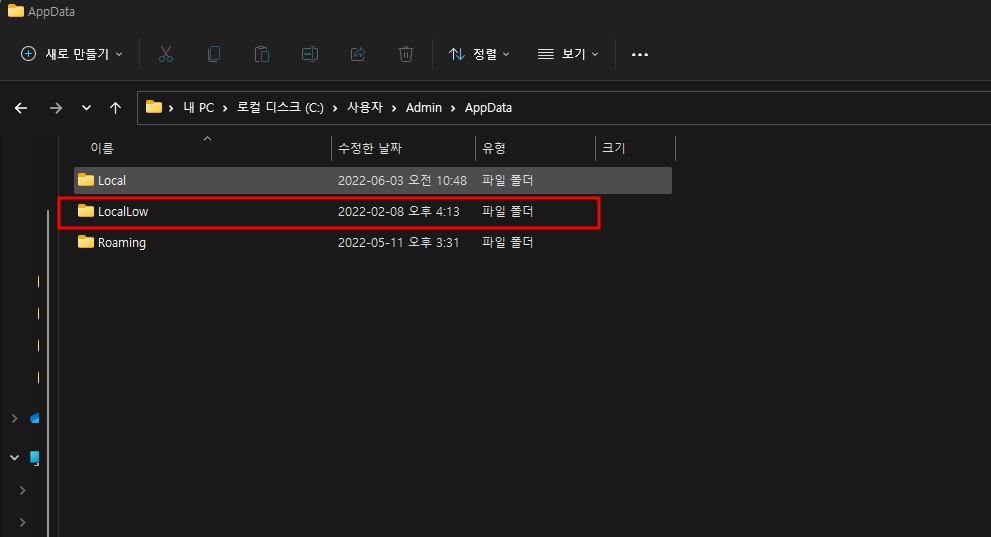Viewport: 991px width, 537px height.
Task: Click the Delete trash can icon
Action: pos(406,54)
